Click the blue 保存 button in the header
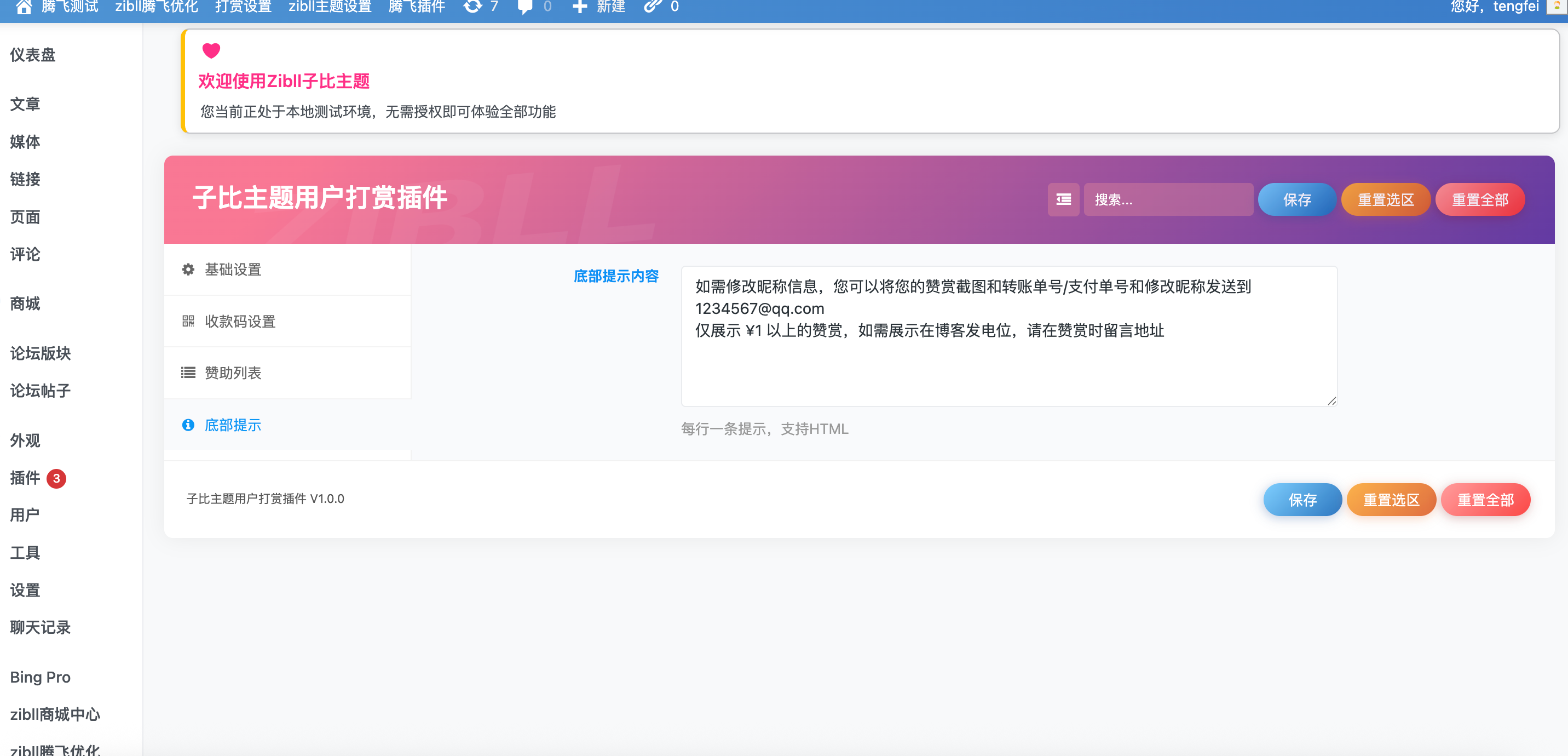The width and height of the screenshot is (1568, 756). [x=1296, y=199]
